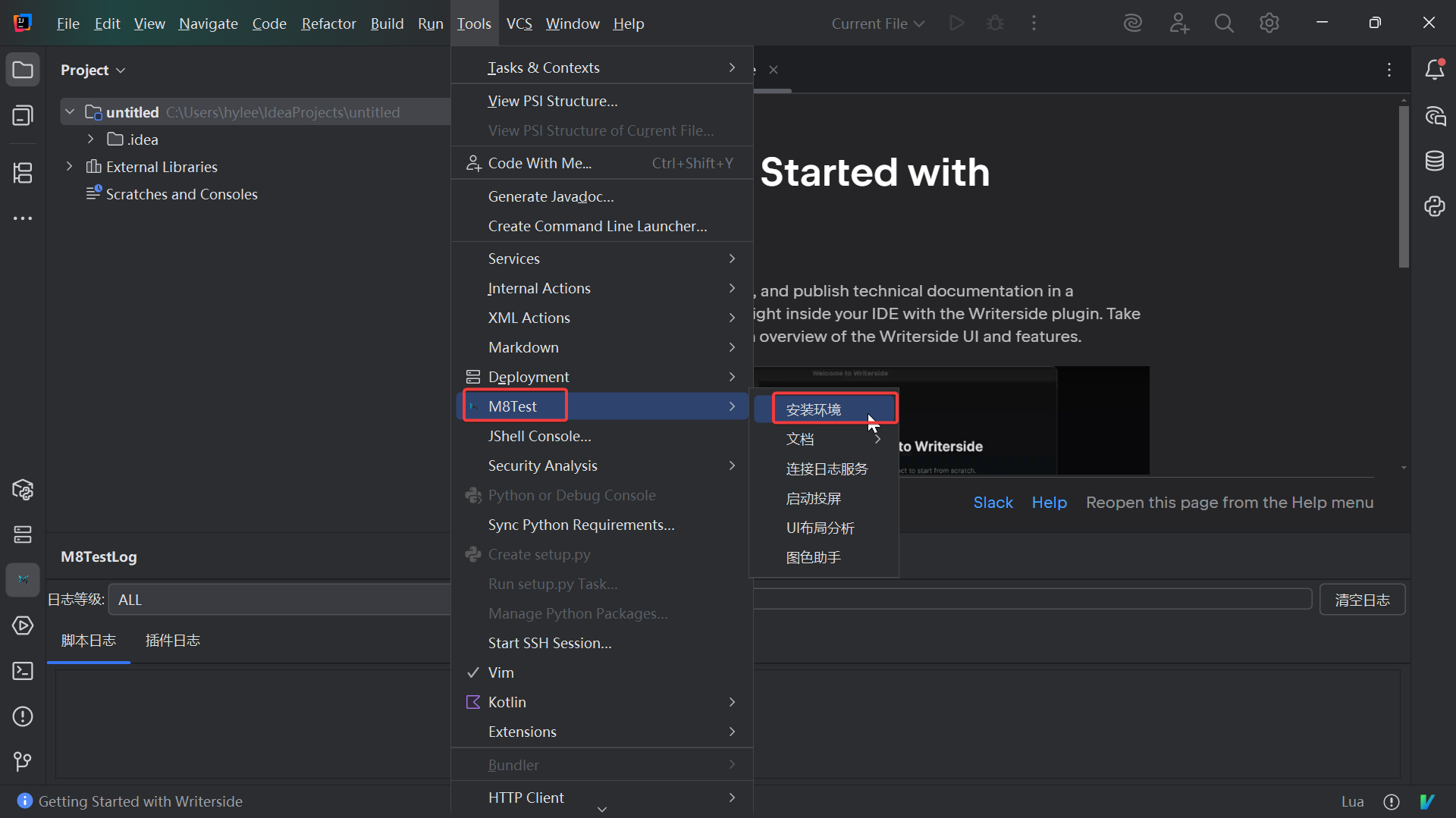Click the Search Everywhere magnifier icon

pyautogui.click(x=1224, y=24)
